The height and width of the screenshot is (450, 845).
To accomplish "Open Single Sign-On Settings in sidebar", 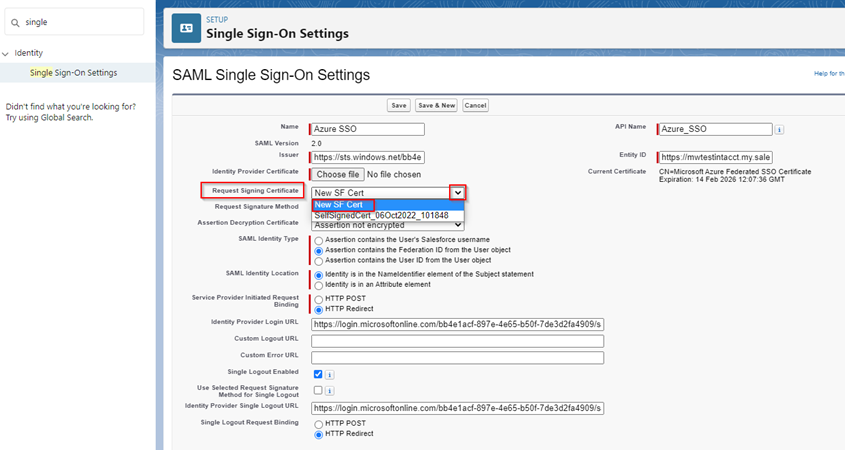I will point(73,73).
